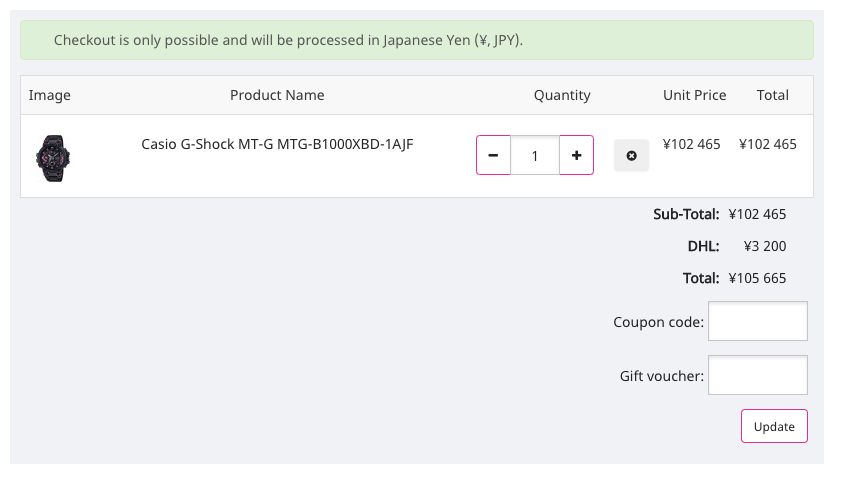This screenshot has height=477, width=841.
Task: Remove the Casio G-Shock from cart
Action: point(631,155)
